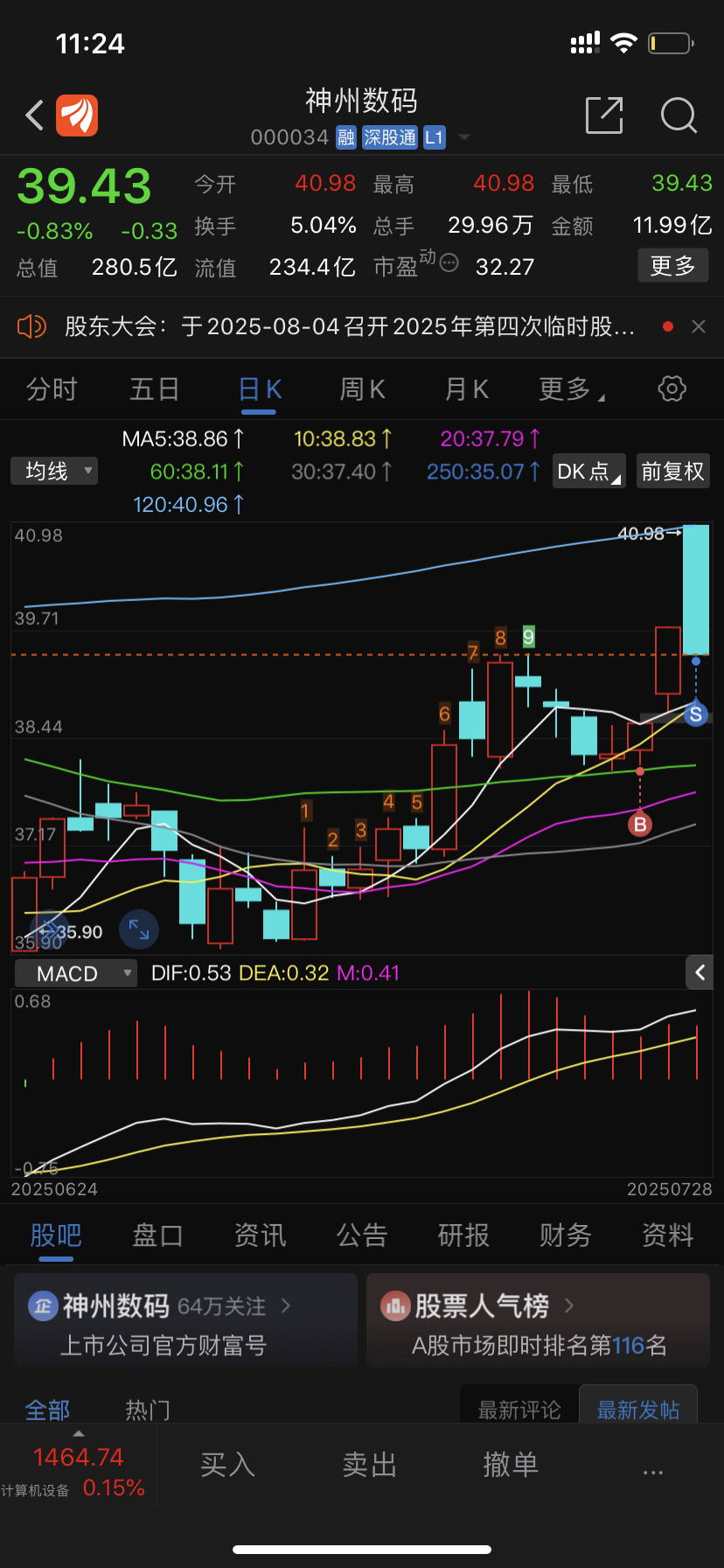
Task: Tap the last cyan candlestick at 40.98
Action: click(x=695, y=590)
